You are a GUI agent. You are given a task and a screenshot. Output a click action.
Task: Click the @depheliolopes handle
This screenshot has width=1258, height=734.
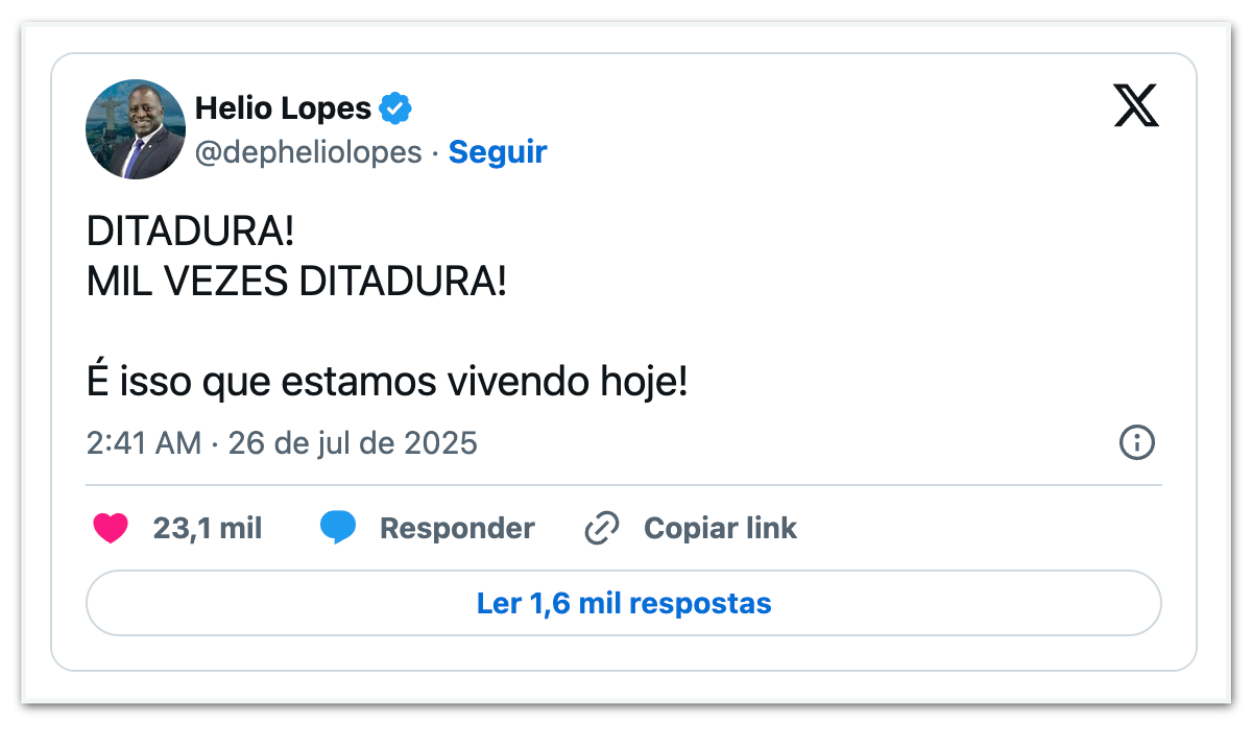(x=308, y=152)
